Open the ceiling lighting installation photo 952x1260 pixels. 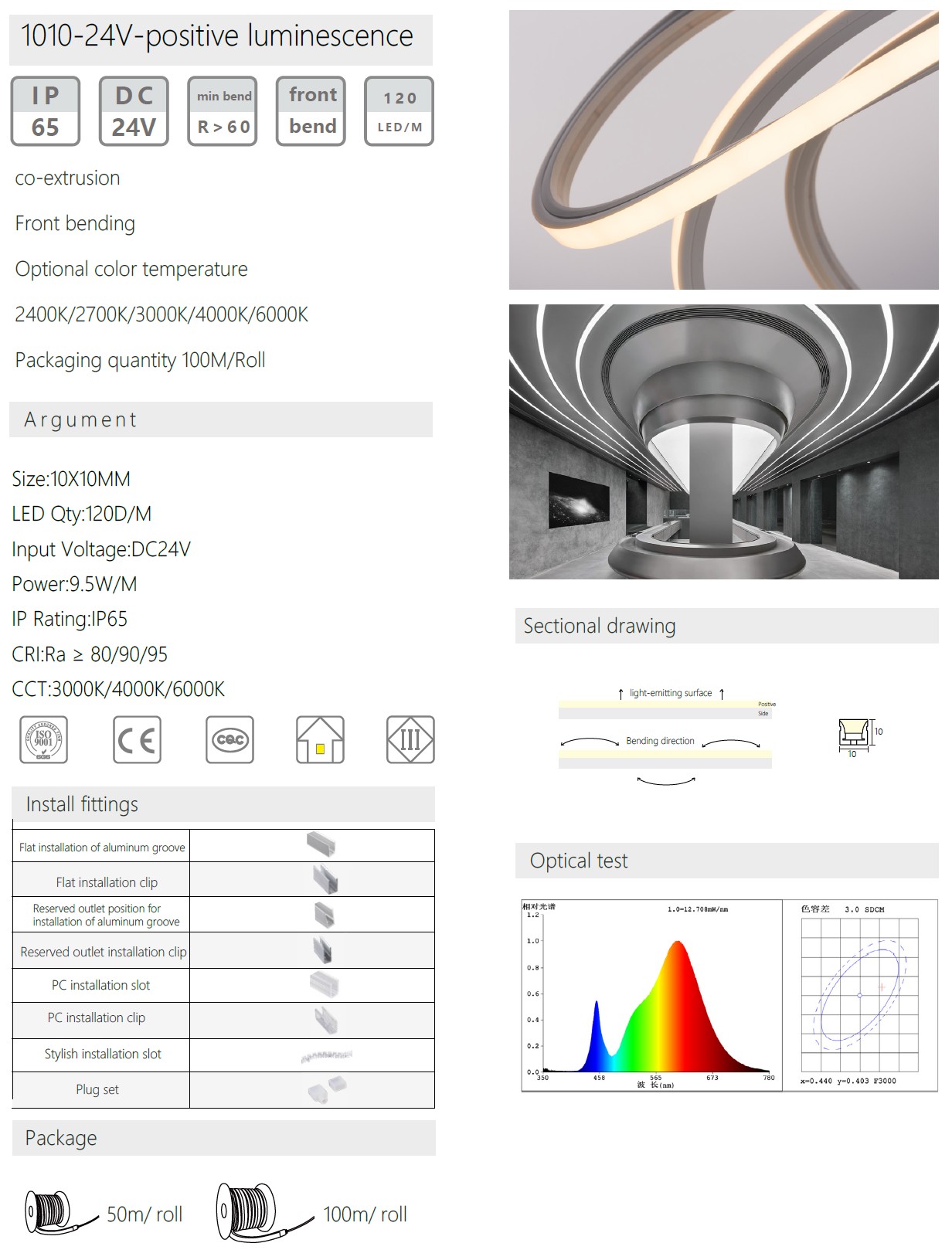[x=723, y=442]
